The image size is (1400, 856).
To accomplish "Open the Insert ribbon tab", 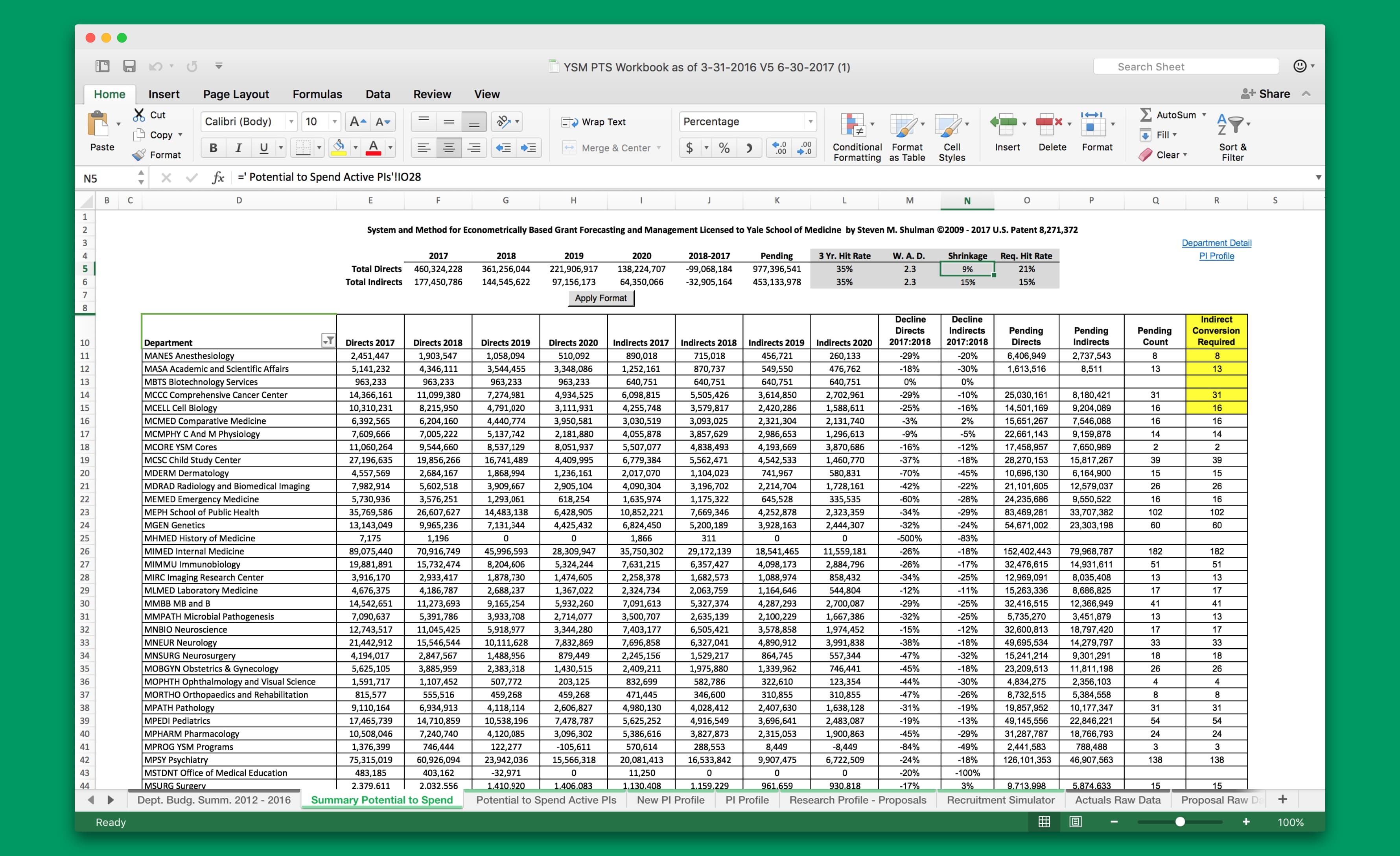I will click(x=164, y=94).
